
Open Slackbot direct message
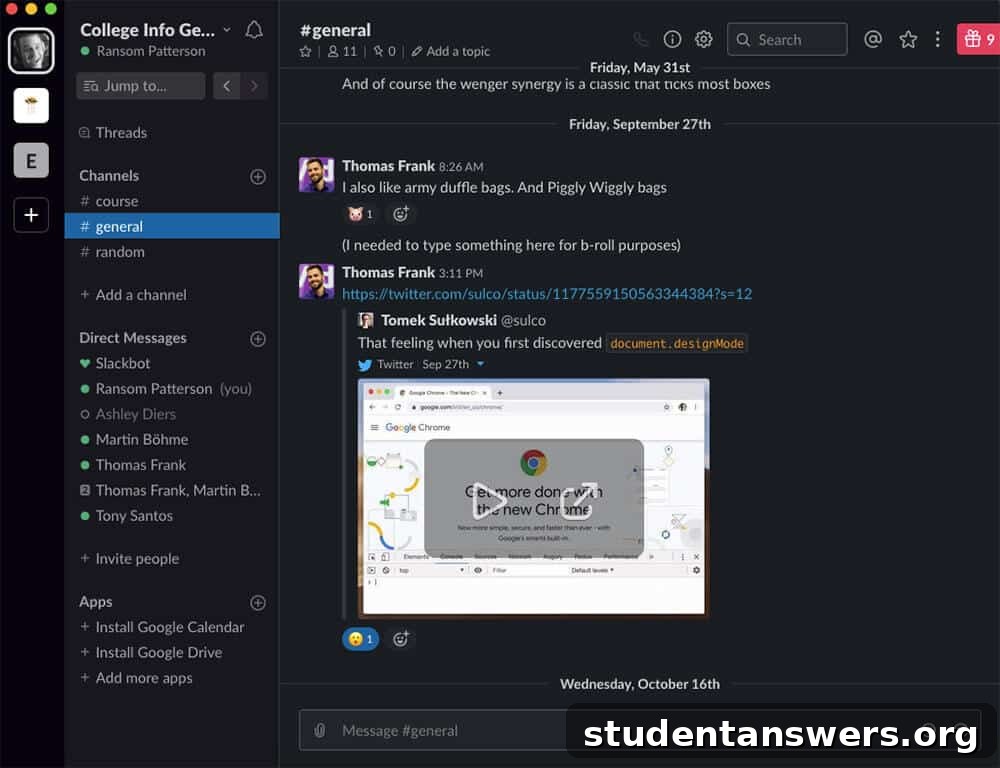pyautogui.click(x=172, y=363)
